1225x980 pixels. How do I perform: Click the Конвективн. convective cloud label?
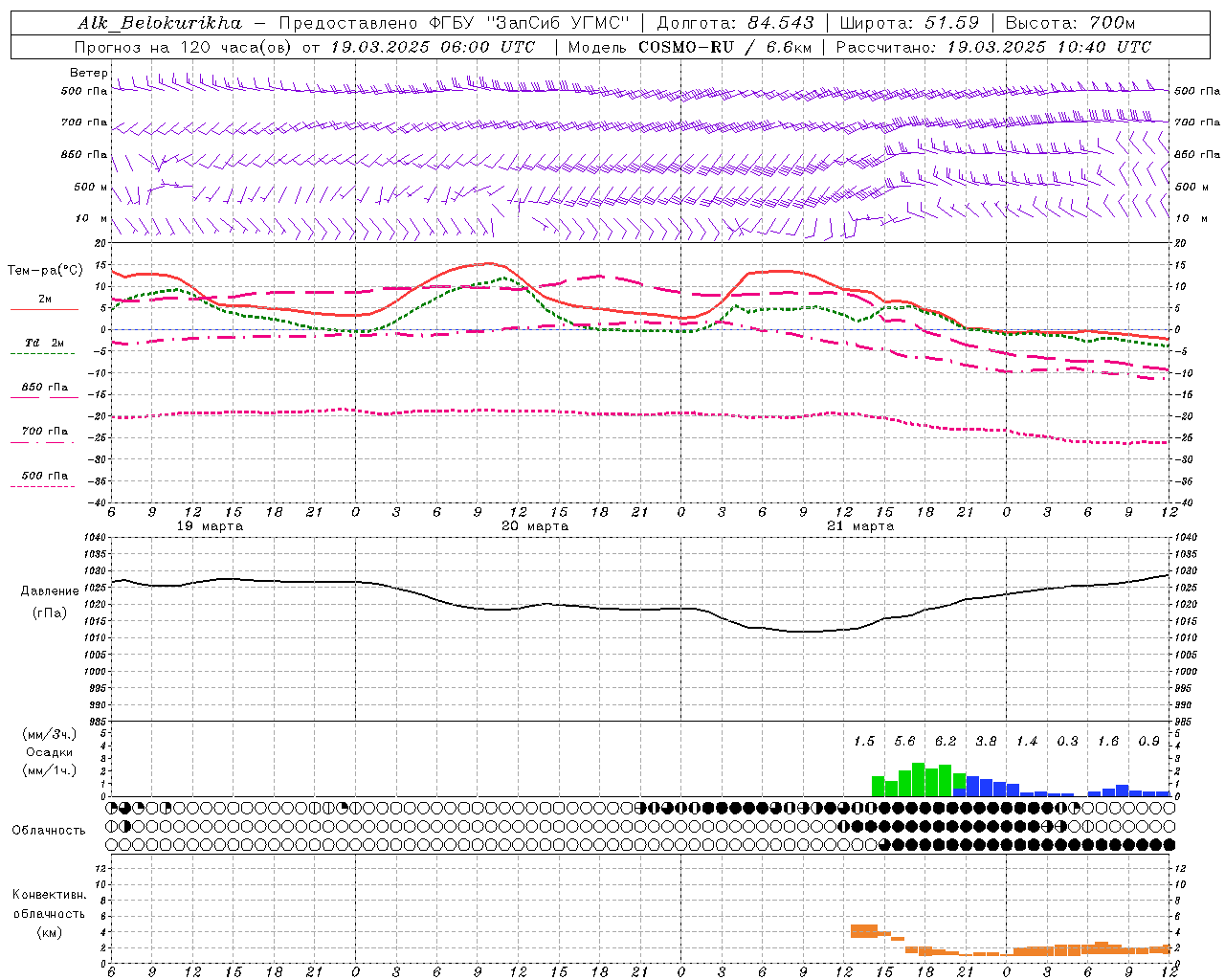coord(49,895)
